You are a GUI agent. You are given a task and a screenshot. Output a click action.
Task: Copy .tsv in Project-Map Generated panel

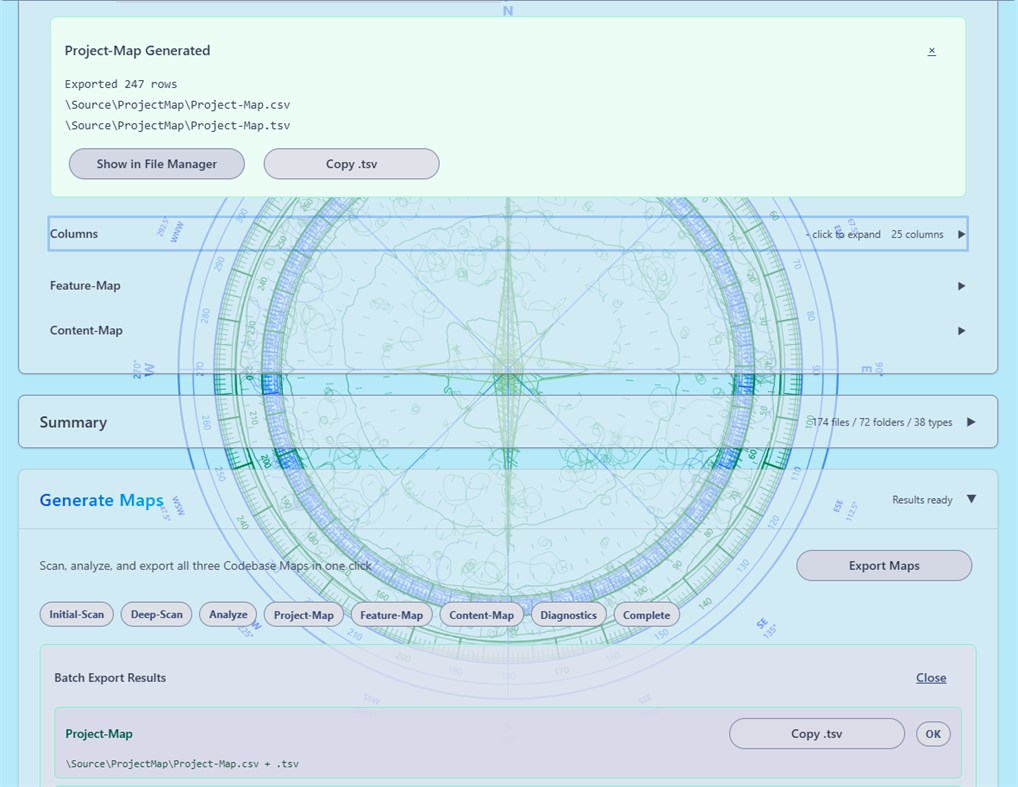(351, 164)
